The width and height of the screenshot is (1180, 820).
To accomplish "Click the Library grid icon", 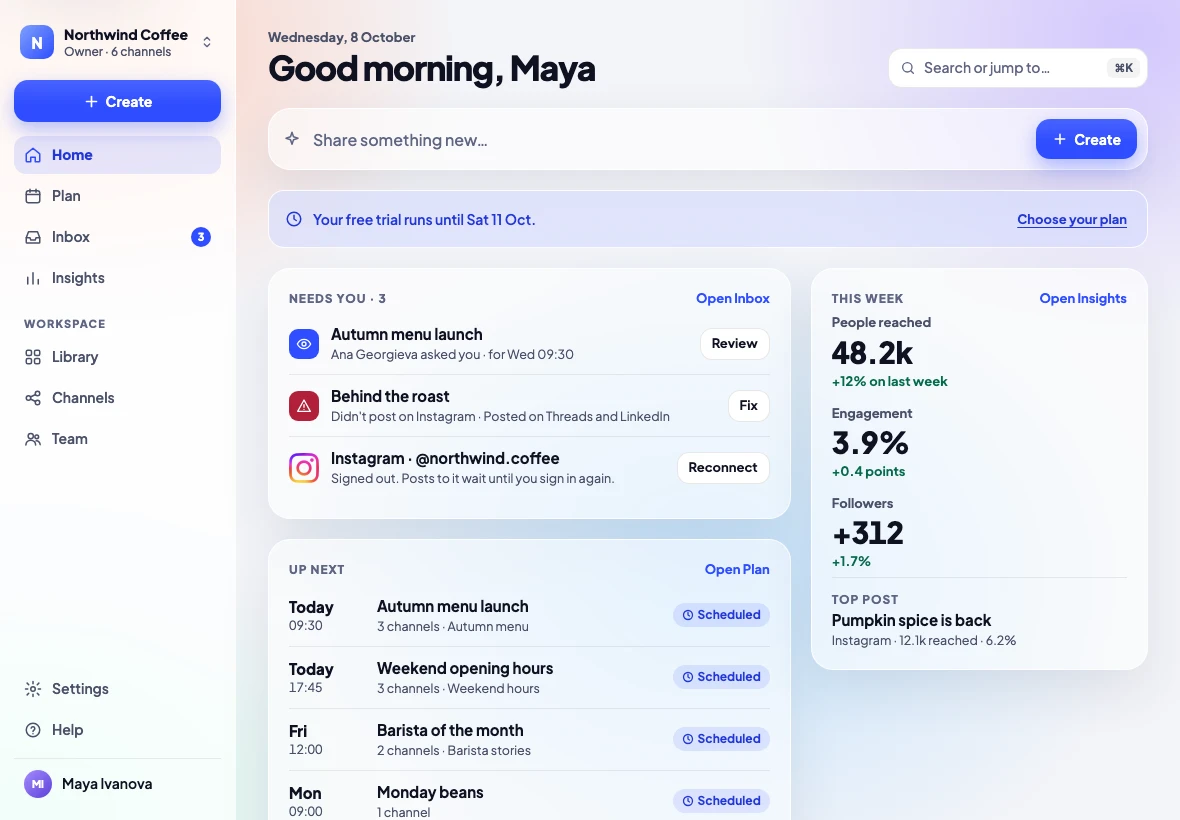I will pyautogui.click(x=33, y=357).
